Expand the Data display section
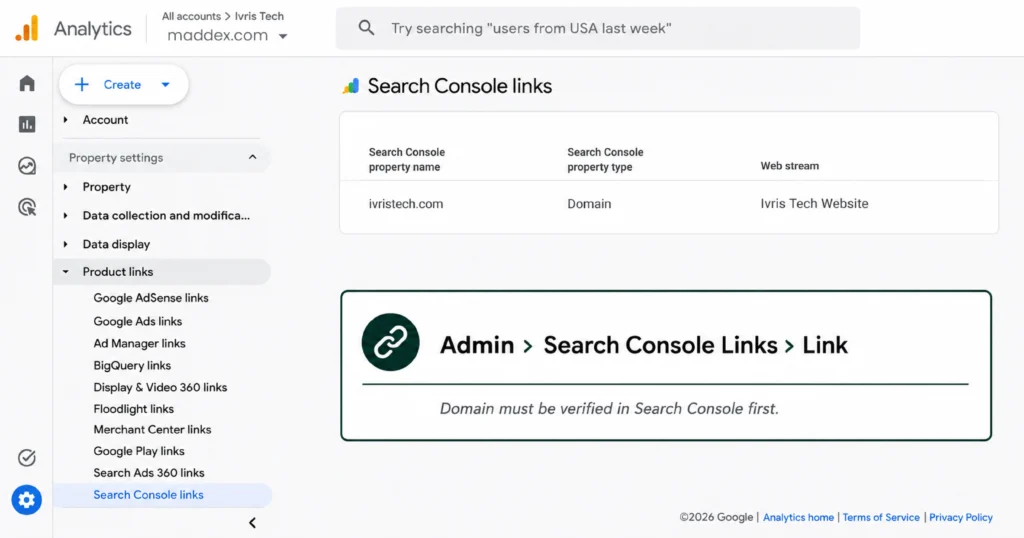Image resolution: width=1024 pixels, height=538 pixels. pos(116,244)
